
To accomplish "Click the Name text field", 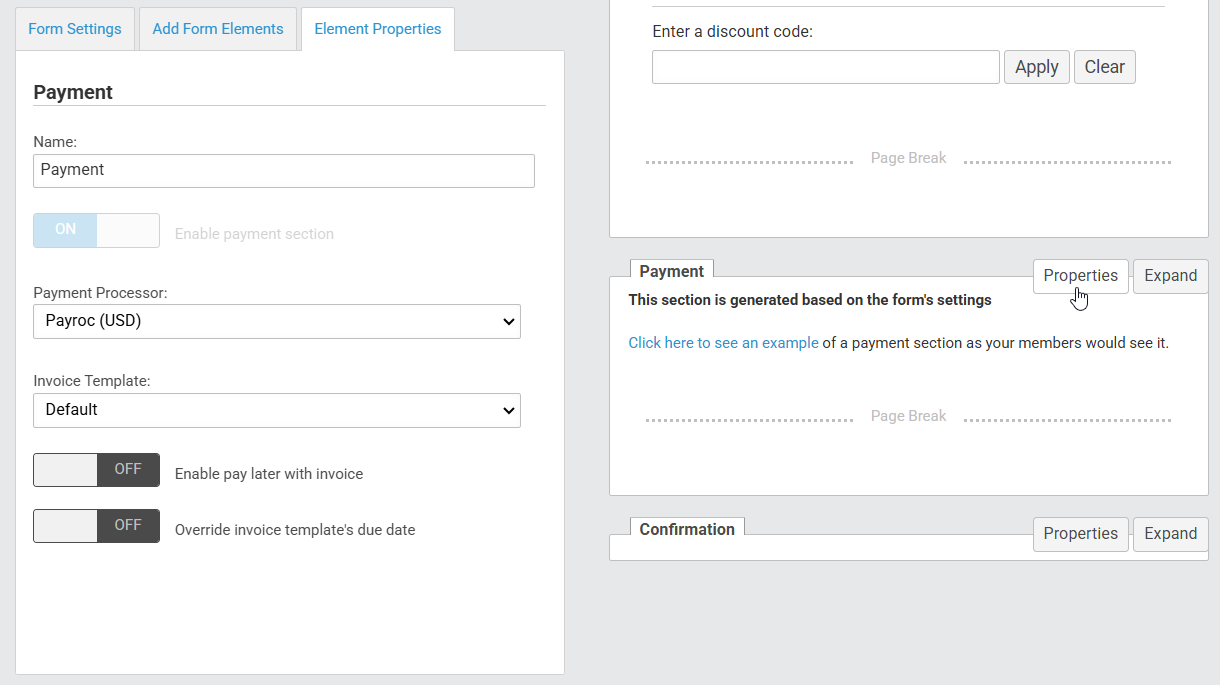I will coord(284,170).
